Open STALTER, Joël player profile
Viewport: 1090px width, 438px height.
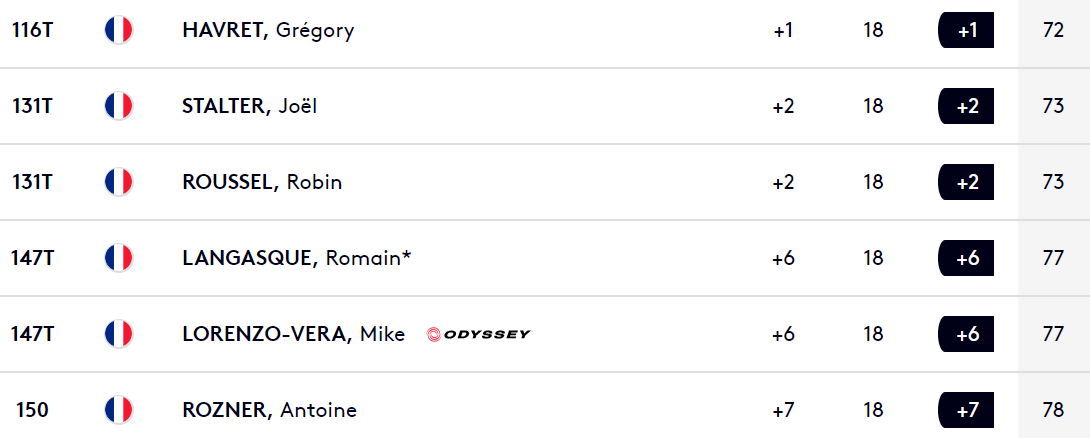pos(250,106)
